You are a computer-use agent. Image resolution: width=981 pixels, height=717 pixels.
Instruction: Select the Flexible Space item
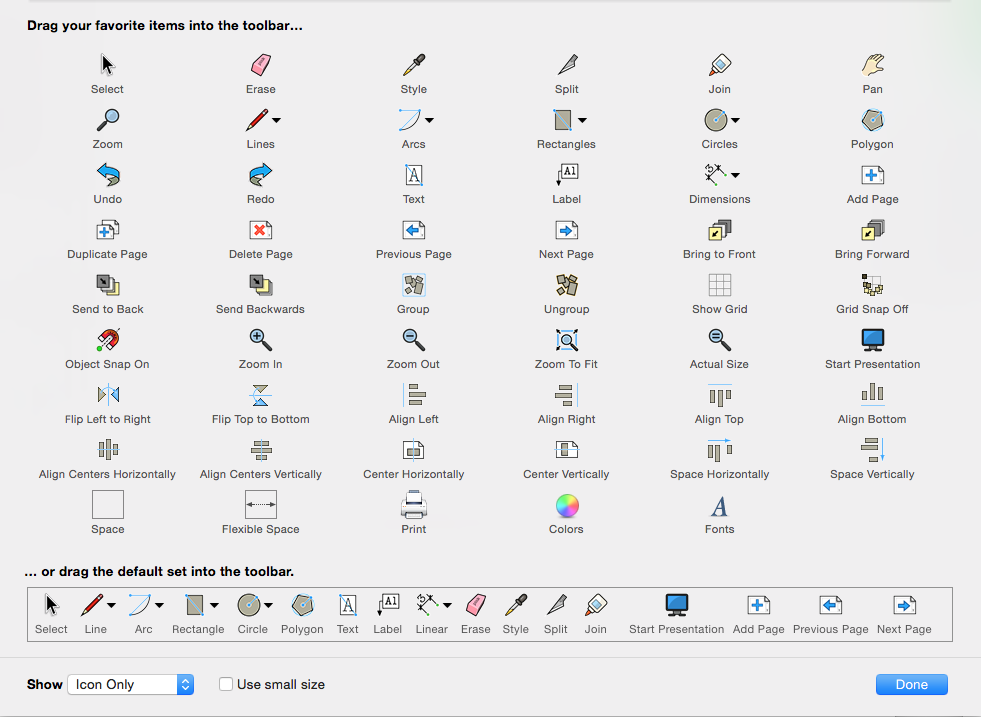coord(260,505)
